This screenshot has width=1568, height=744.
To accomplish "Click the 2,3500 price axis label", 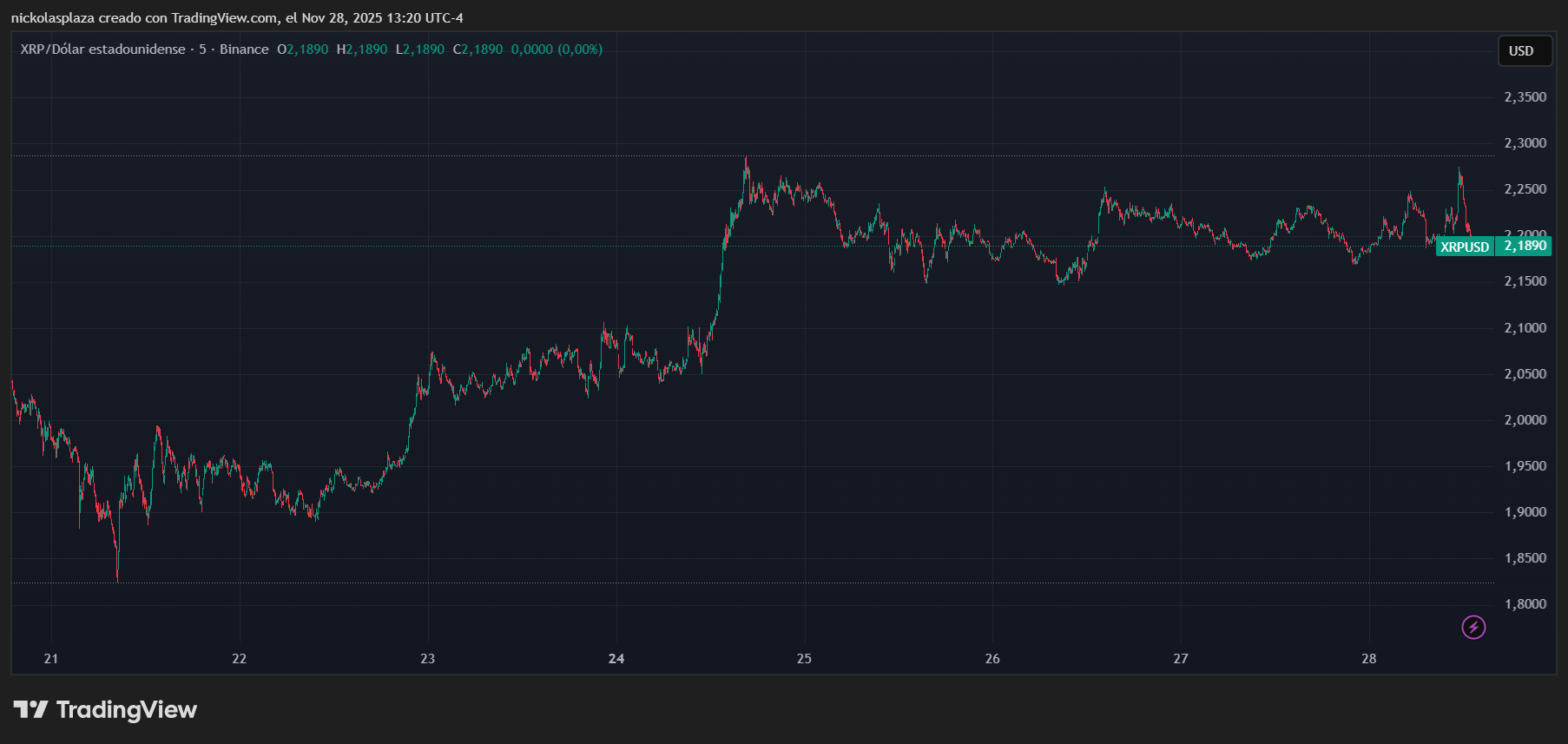I will click(1525, 97).
